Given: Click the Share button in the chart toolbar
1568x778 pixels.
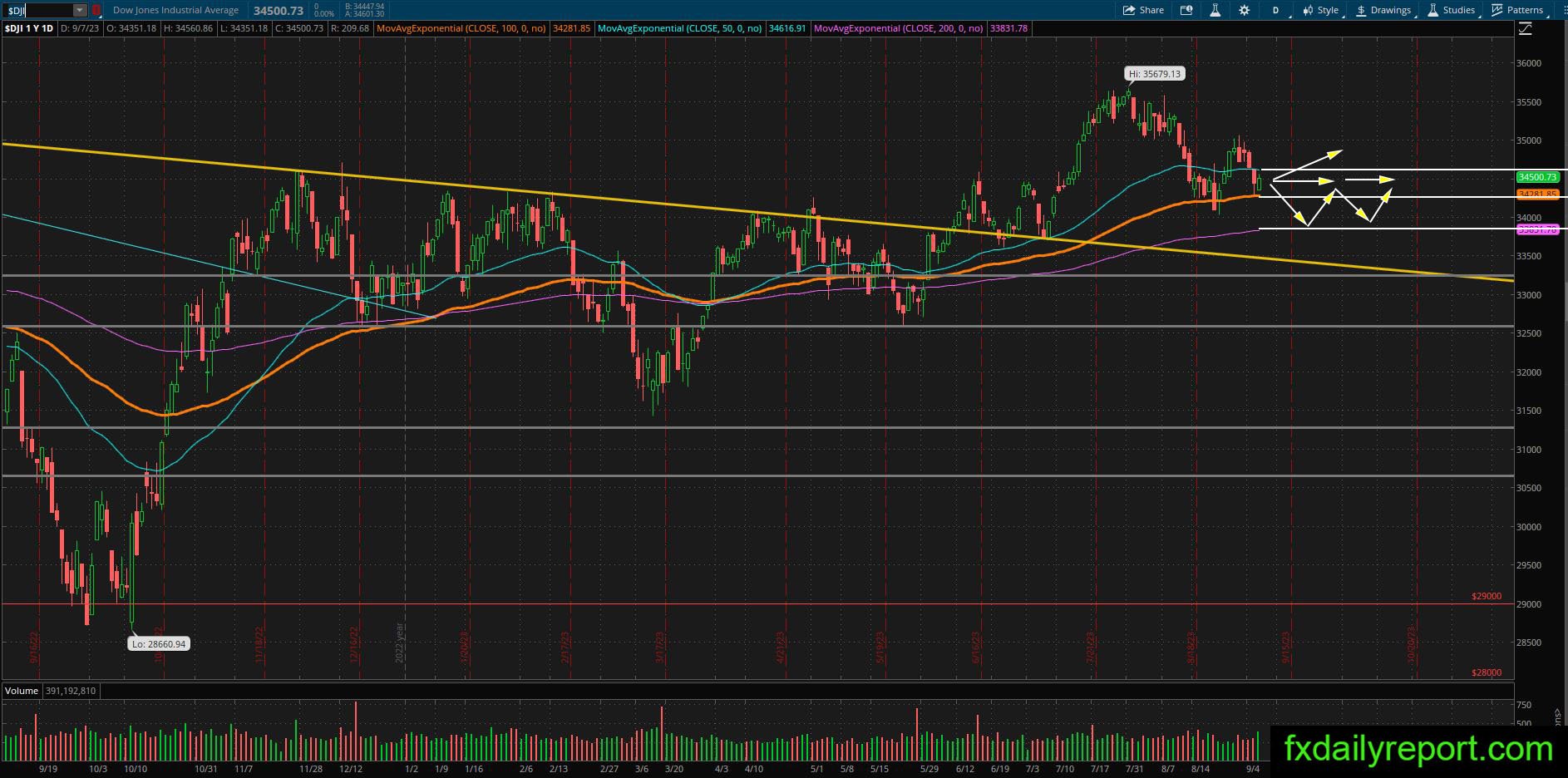Looking at the screenshot, I should pyautogui.click(x=1143, y=10).
